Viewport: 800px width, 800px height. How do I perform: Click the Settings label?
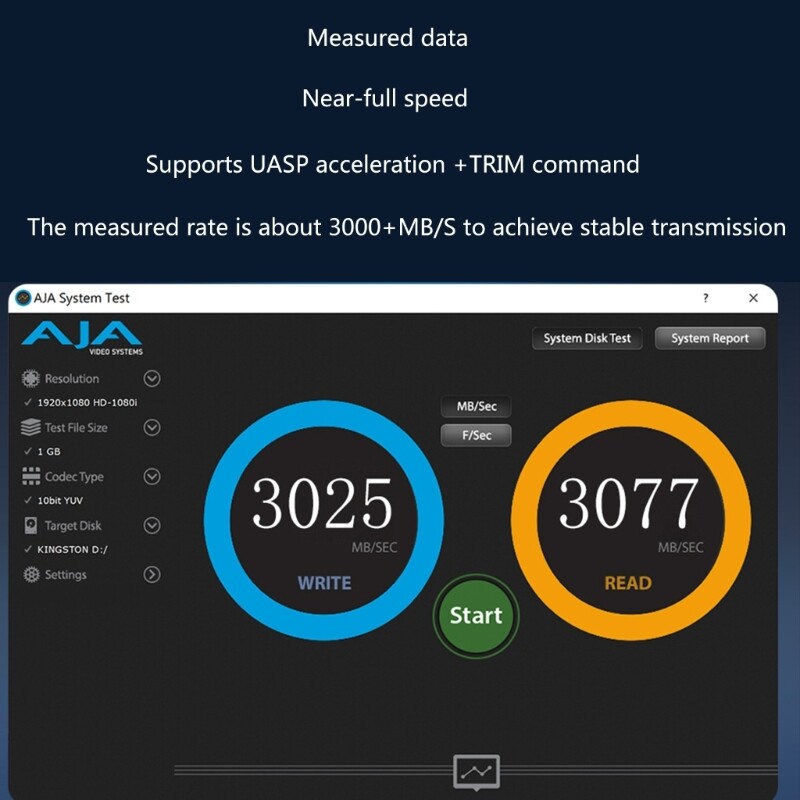tap(66, 574)
